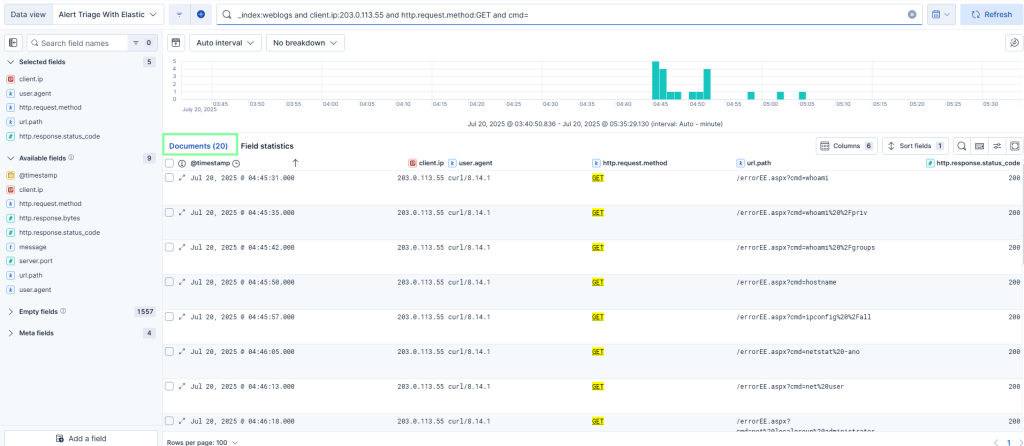Expand the 04:45:31 document row details
This screenshot has width=1024, height=446.
(182, 177)
